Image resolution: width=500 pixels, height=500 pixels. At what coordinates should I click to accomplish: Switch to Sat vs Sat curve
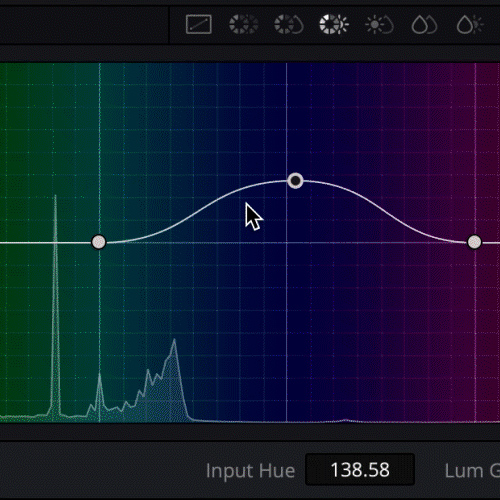[424, 24]
